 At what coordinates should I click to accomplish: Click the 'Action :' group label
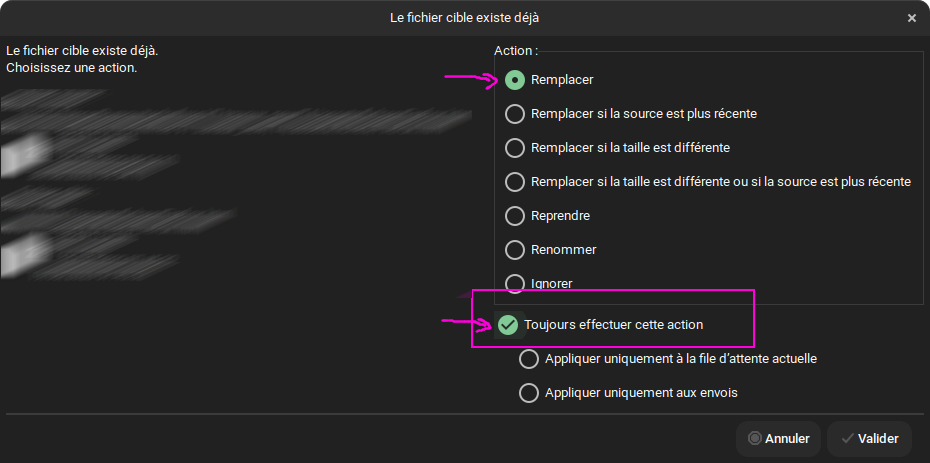coord(516,50)
